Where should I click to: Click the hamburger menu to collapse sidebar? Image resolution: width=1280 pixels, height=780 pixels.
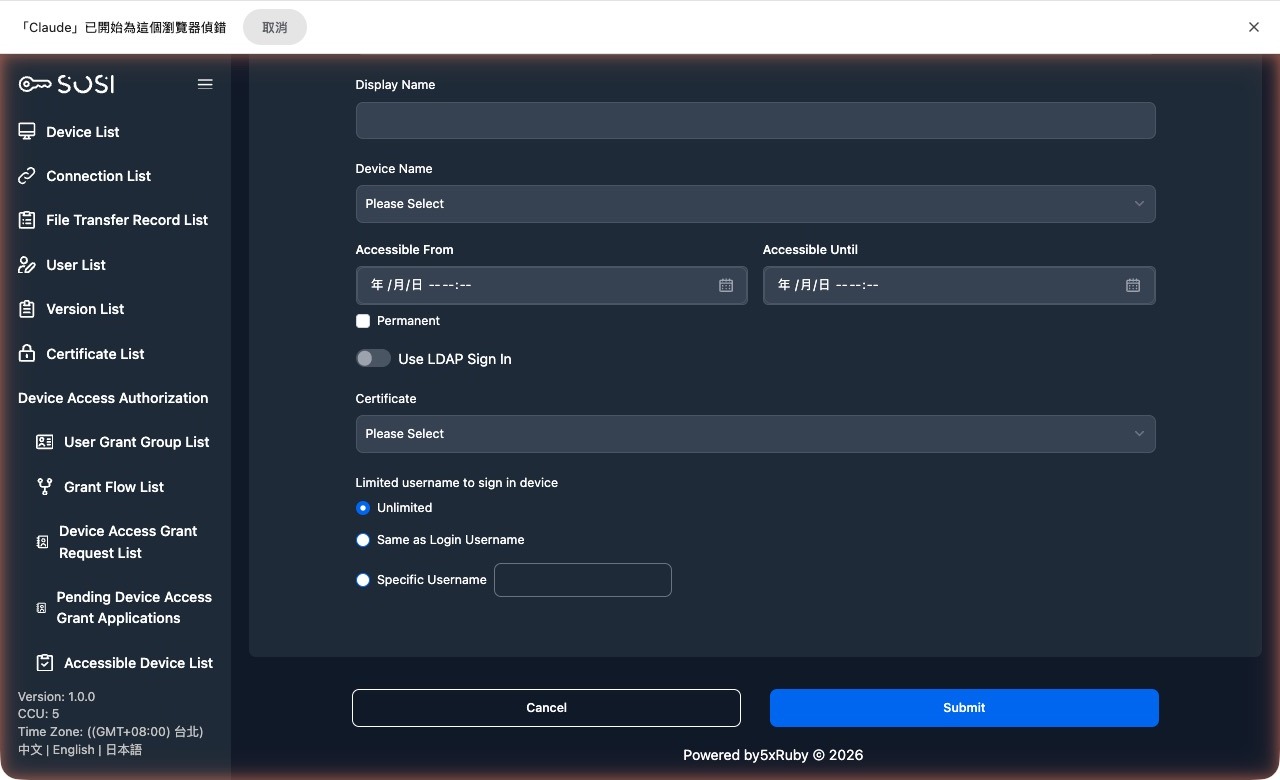click(205, 84)
